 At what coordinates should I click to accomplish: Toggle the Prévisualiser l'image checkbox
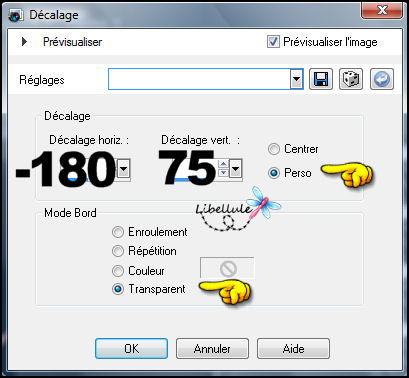coord(273,42)
